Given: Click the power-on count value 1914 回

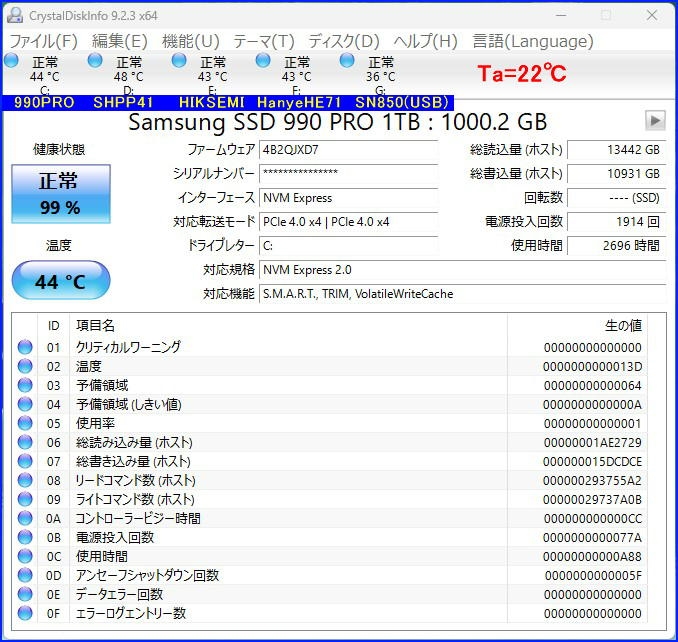Looking at the screenshot, I should pyautogui.click(x=617, y=222).
